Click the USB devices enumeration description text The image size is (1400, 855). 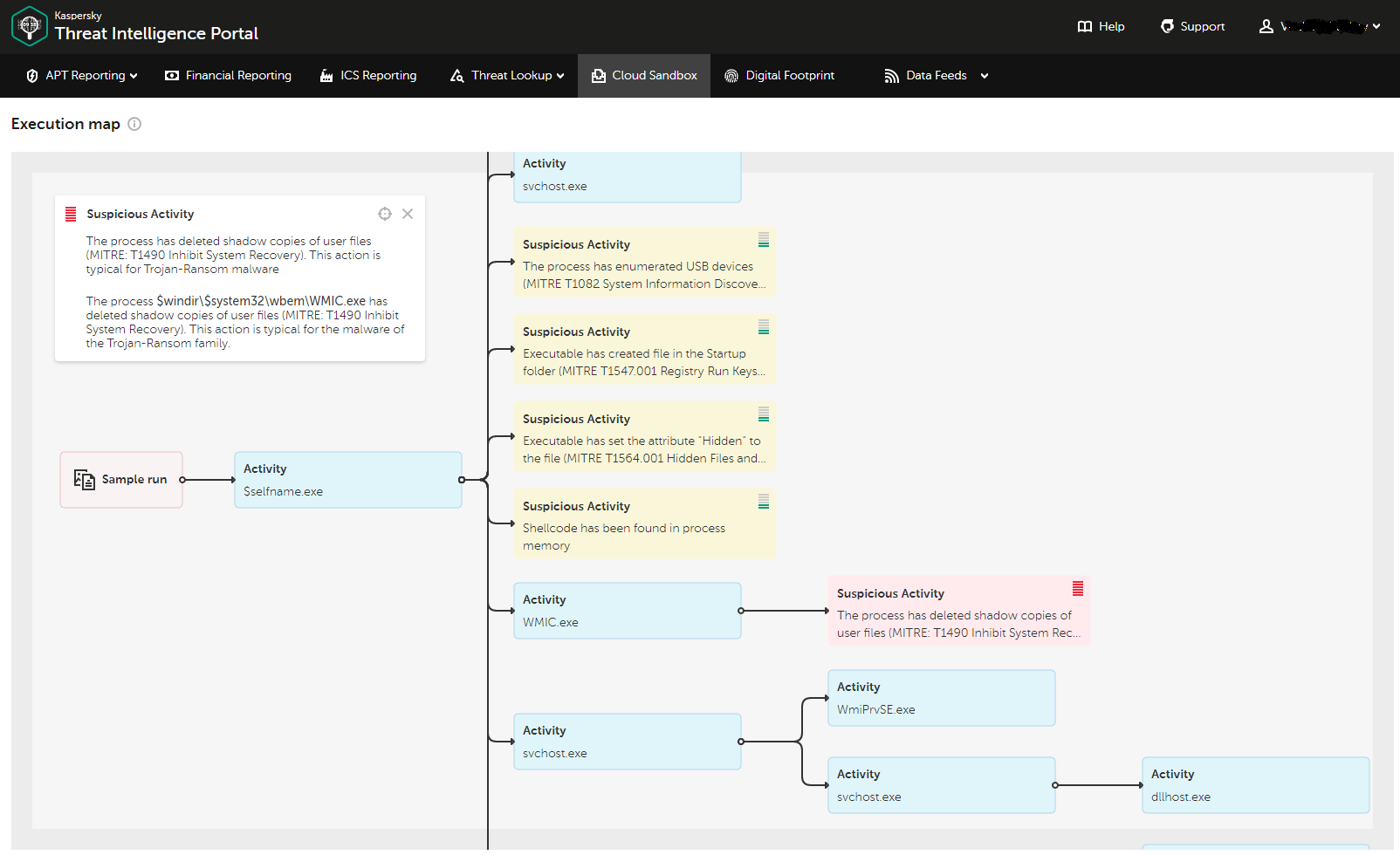pyautogui.click(x=644, y=275)
